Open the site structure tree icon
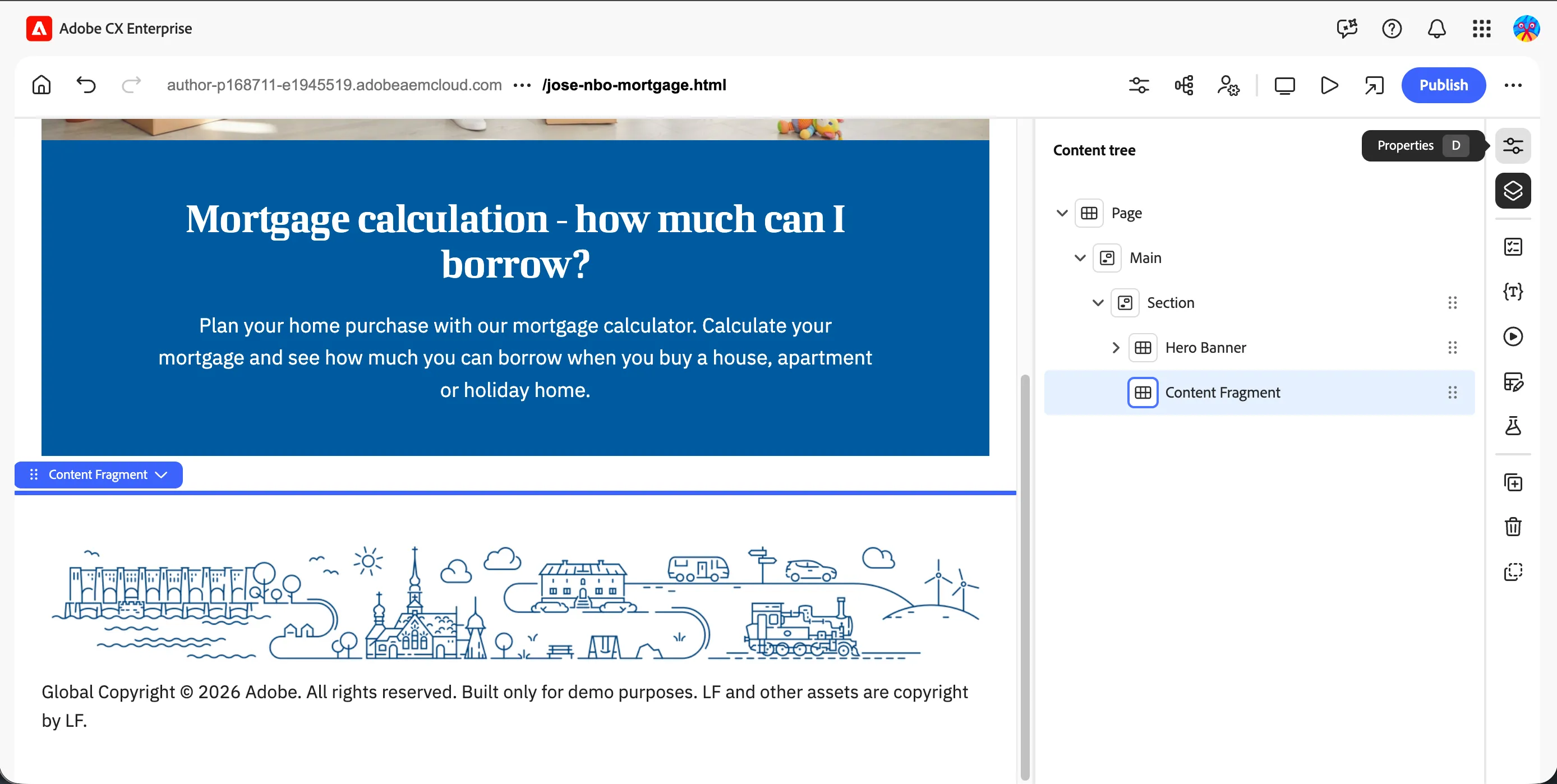 click(x=1183, y=85)
